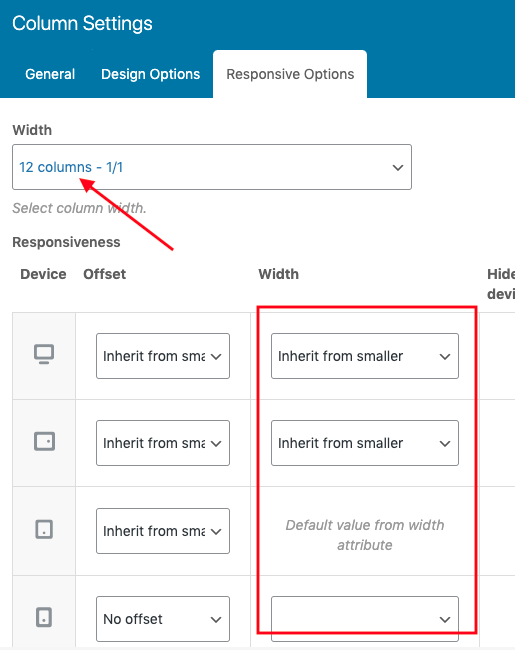The image size is (515, 650).
Task: Open the Design Options tab
Action: [151, 74]
